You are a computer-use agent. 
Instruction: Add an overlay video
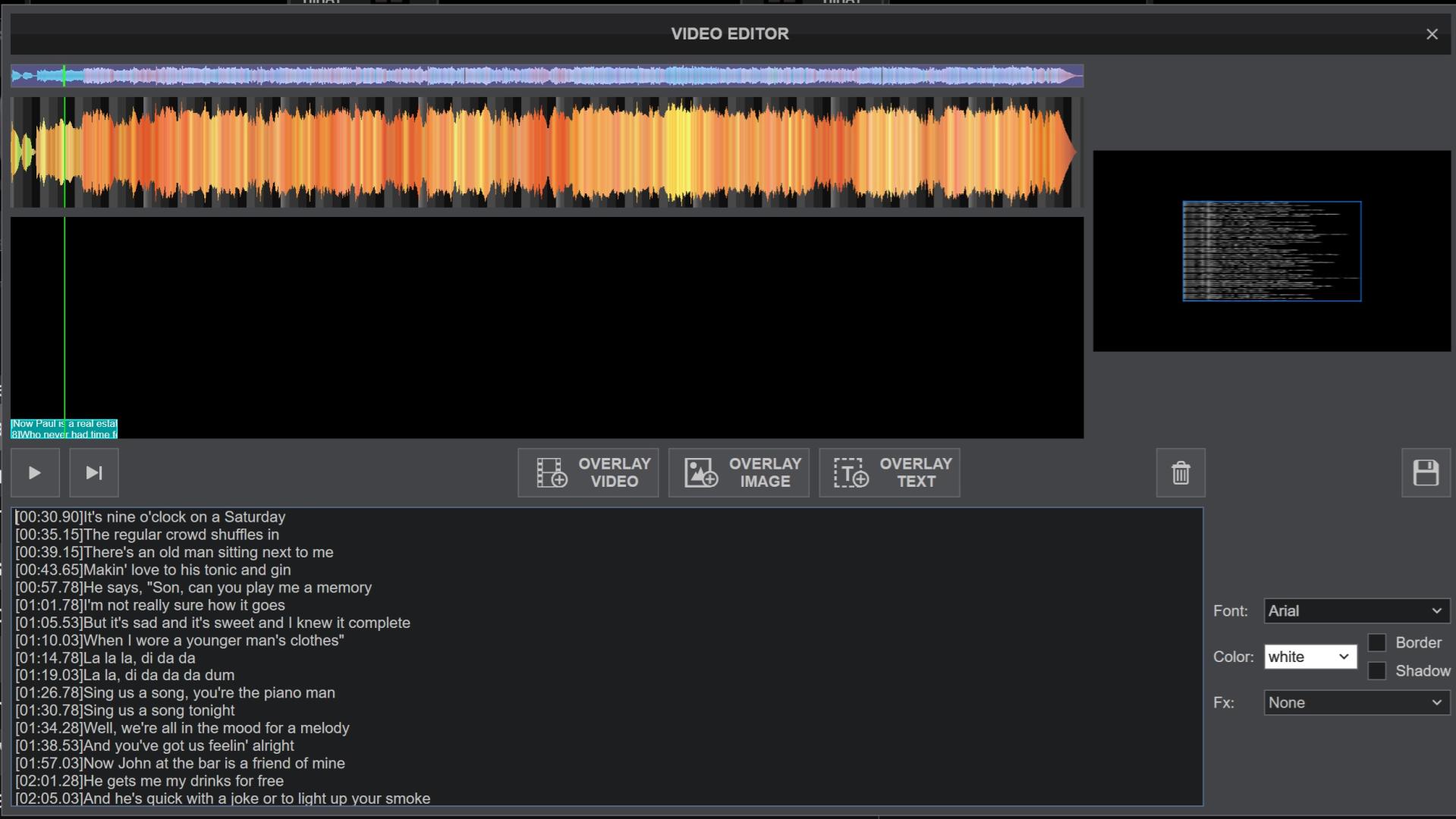588,473
